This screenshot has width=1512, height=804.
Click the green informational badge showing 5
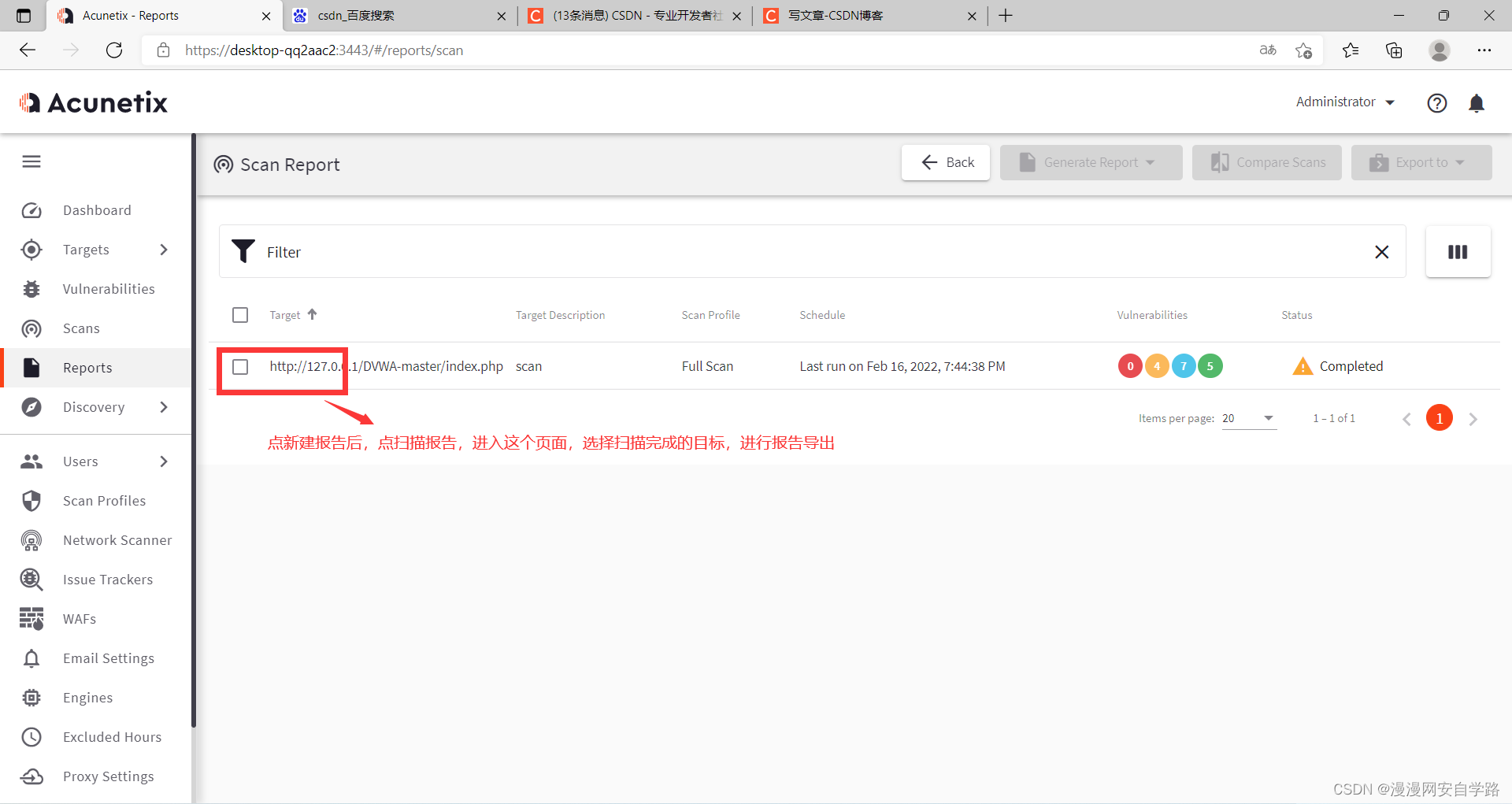(1210, 366)
